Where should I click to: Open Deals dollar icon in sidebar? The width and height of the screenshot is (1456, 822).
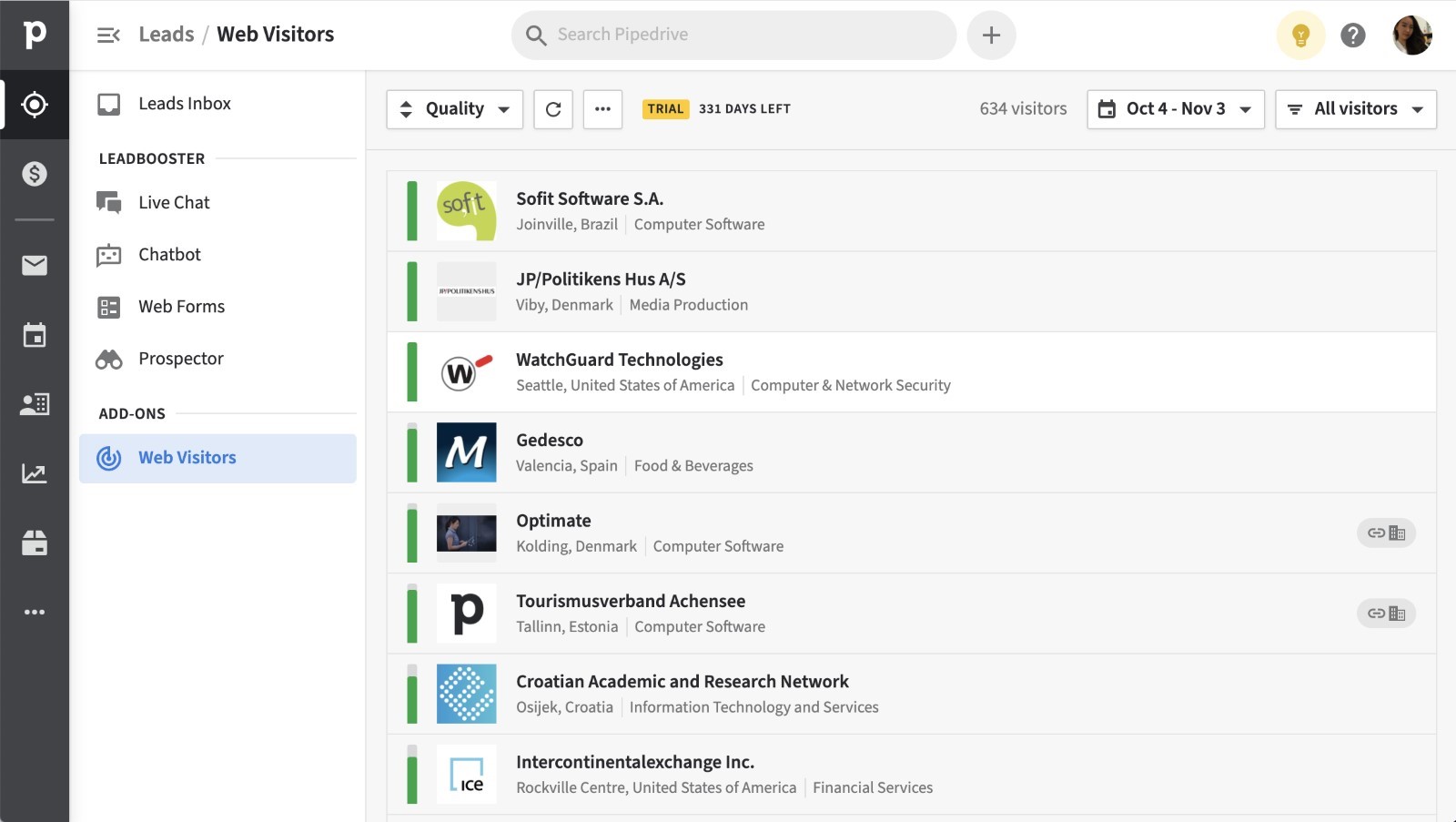pyautogui.click(x=35, y=174)
